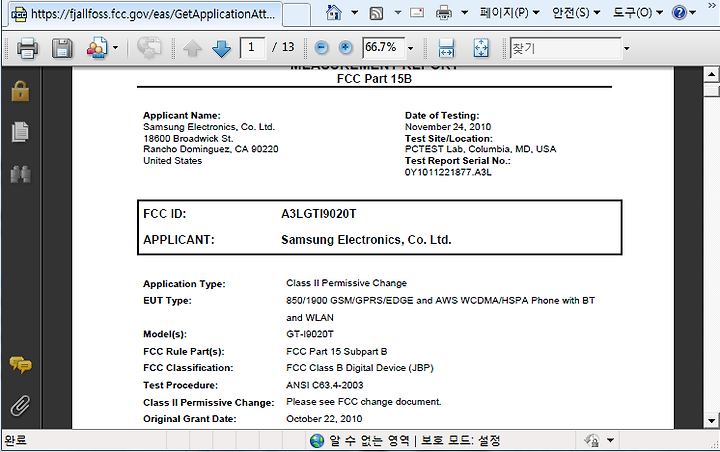Click the 완료 status text
Image resolution: width=720 pixels, height=452 pixels.
(16, 440)
